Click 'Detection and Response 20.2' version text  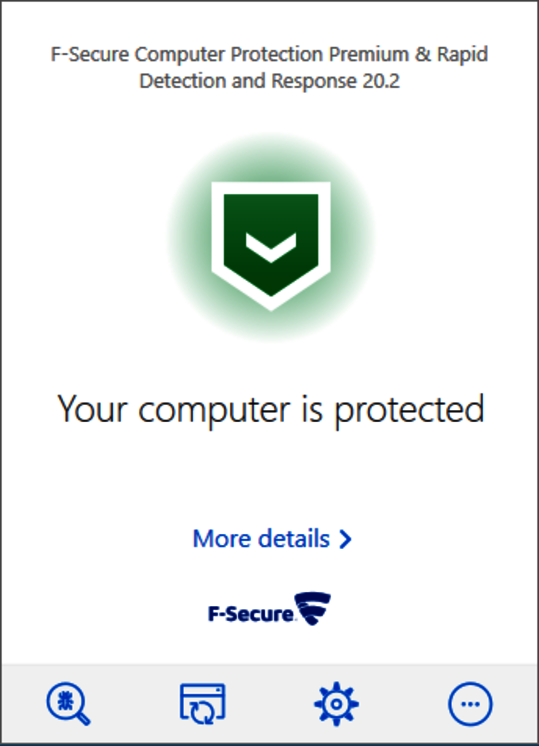[269, 81]
